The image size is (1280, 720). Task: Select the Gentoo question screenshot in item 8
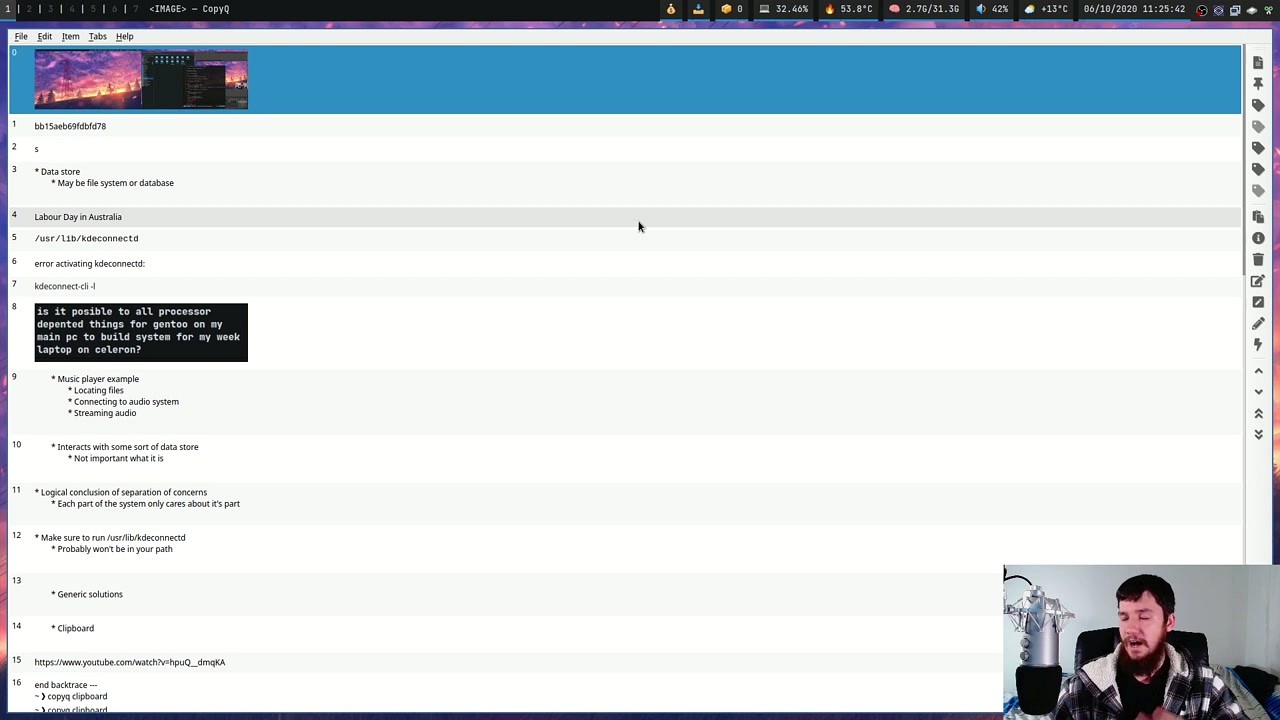click(x=140, y=331)
